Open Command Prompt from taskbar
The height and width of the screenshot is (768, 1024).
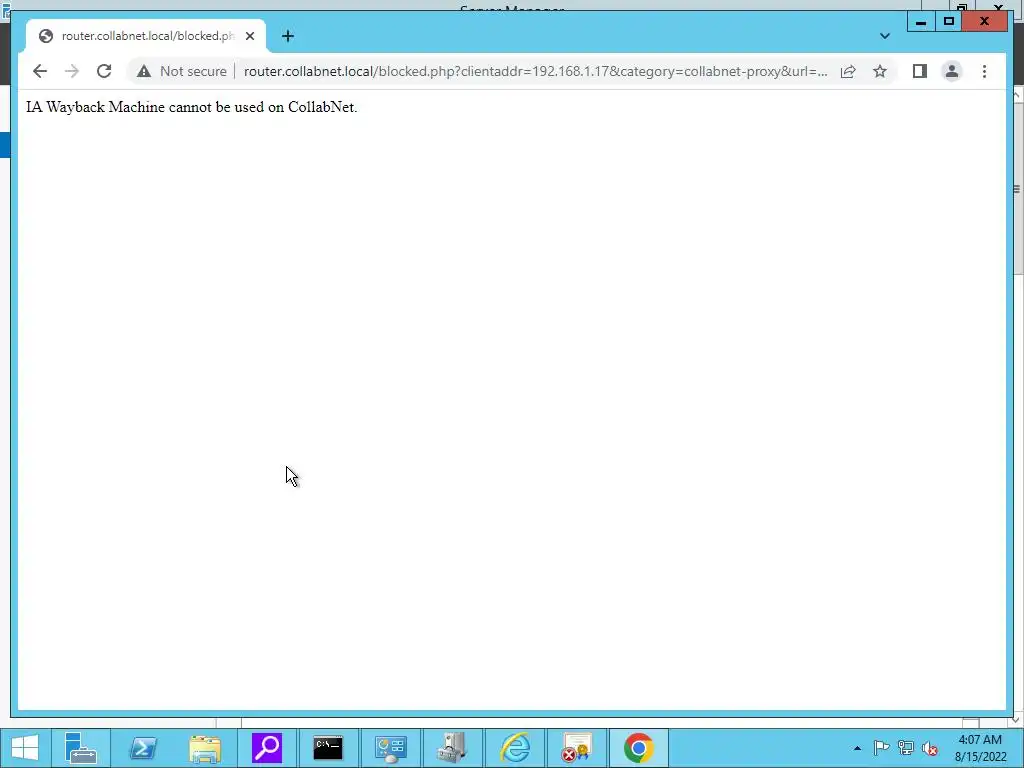point(328,748)
